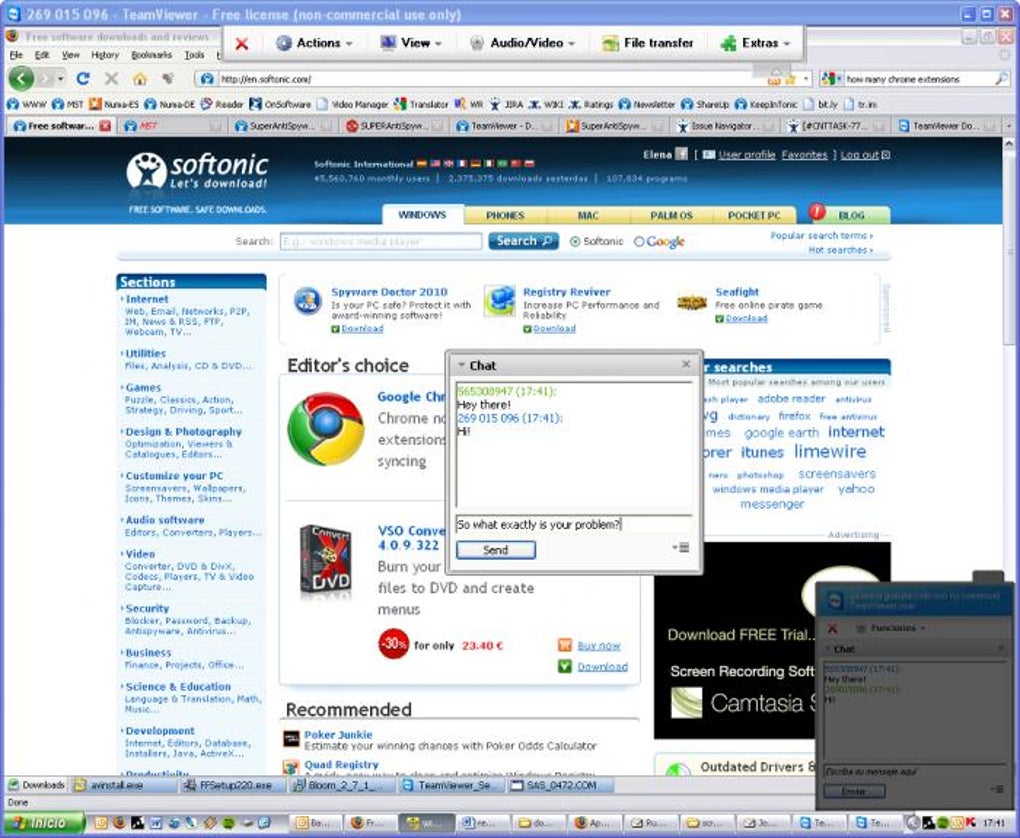Click the green back arrow button

coord(21,79)
